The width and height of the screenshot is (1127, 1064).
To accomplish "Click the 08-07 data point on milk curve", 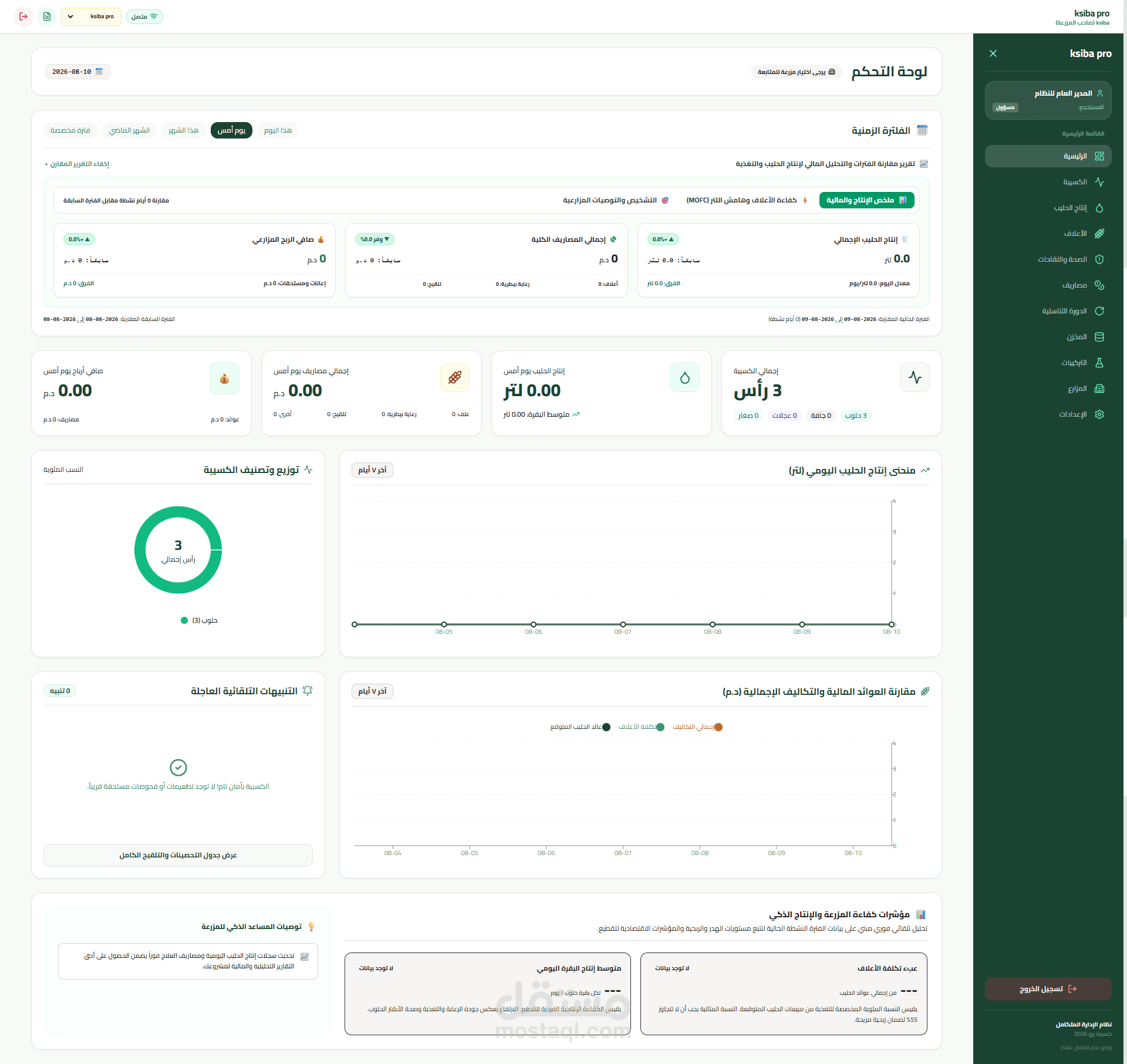I will tap(623, 624).
